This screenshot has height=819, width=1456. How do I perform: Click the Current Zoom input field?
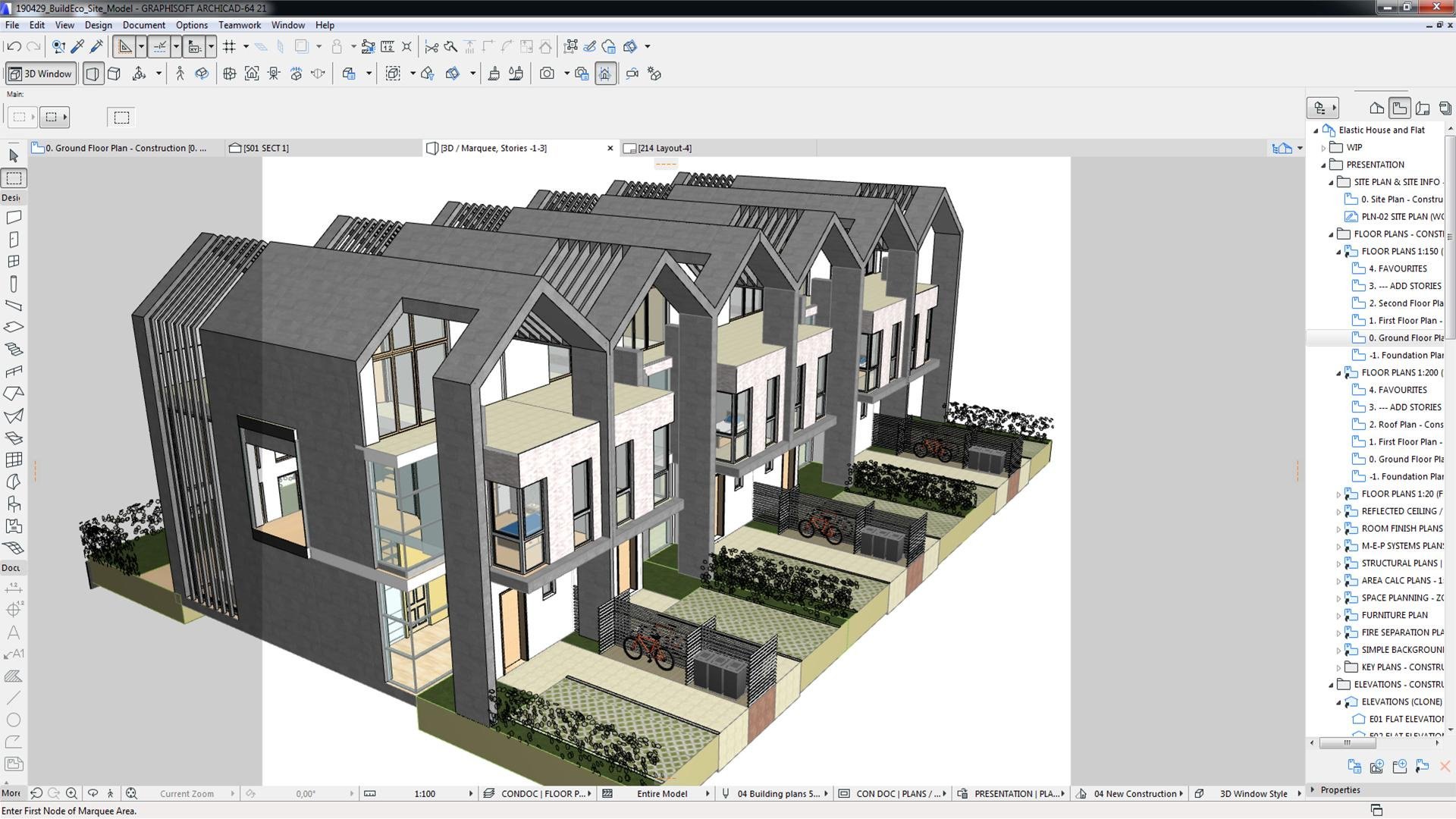pyautogui.click(x=186, y=792)
